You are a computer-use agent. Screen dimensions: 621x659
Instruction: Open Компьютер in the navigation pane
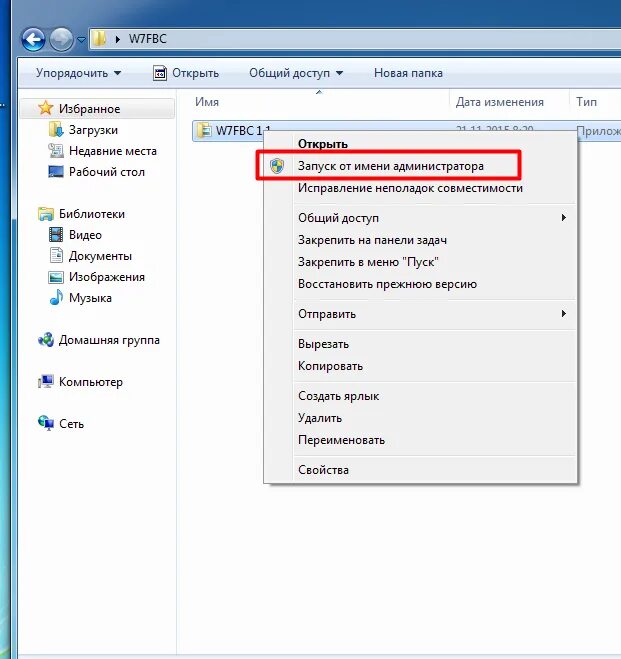tap(91, 382)
